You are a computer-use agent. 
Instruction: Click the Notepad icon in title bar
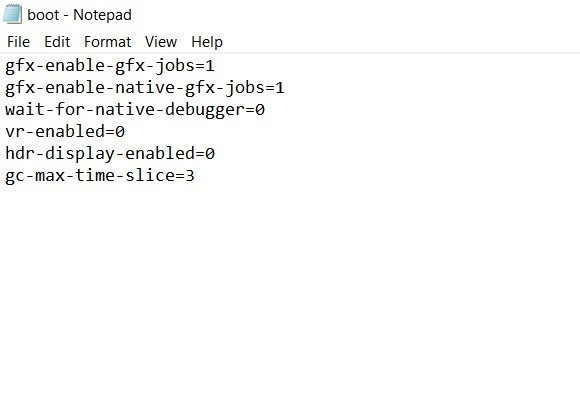pyautogui.click(x=13, y=14)
